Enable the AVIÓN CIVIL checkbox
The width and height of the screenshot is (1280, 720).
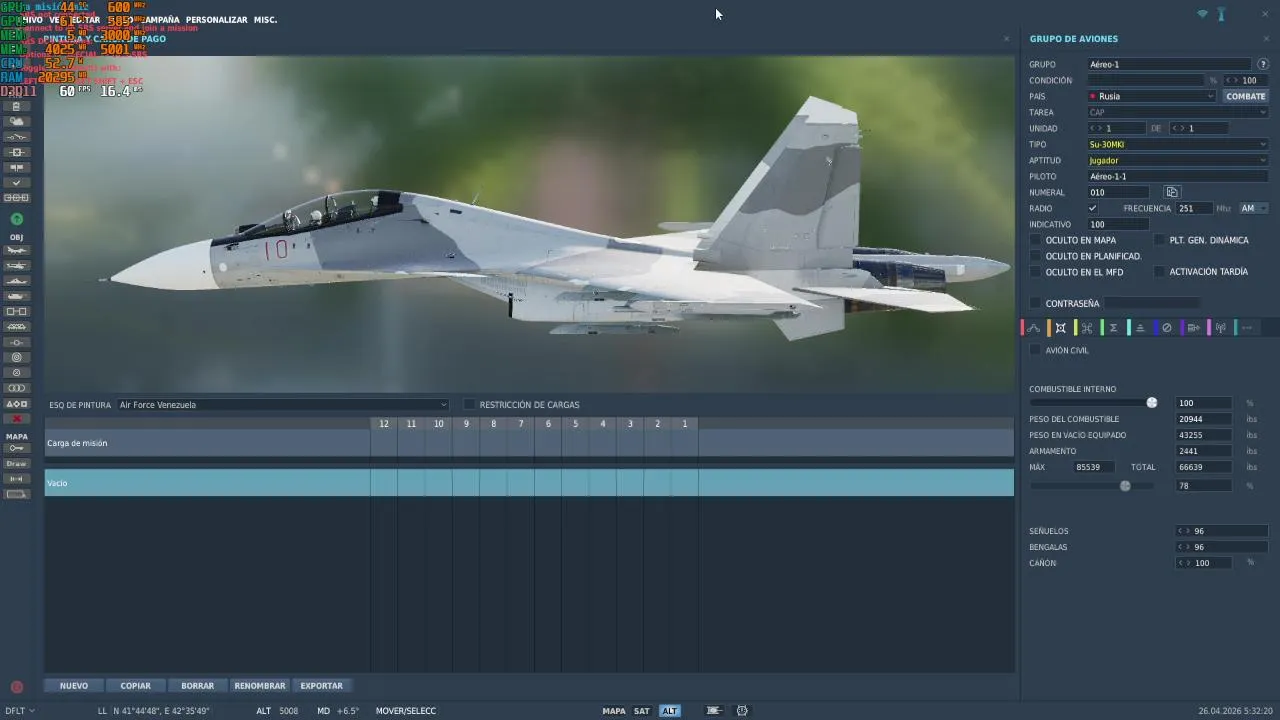1036,350
